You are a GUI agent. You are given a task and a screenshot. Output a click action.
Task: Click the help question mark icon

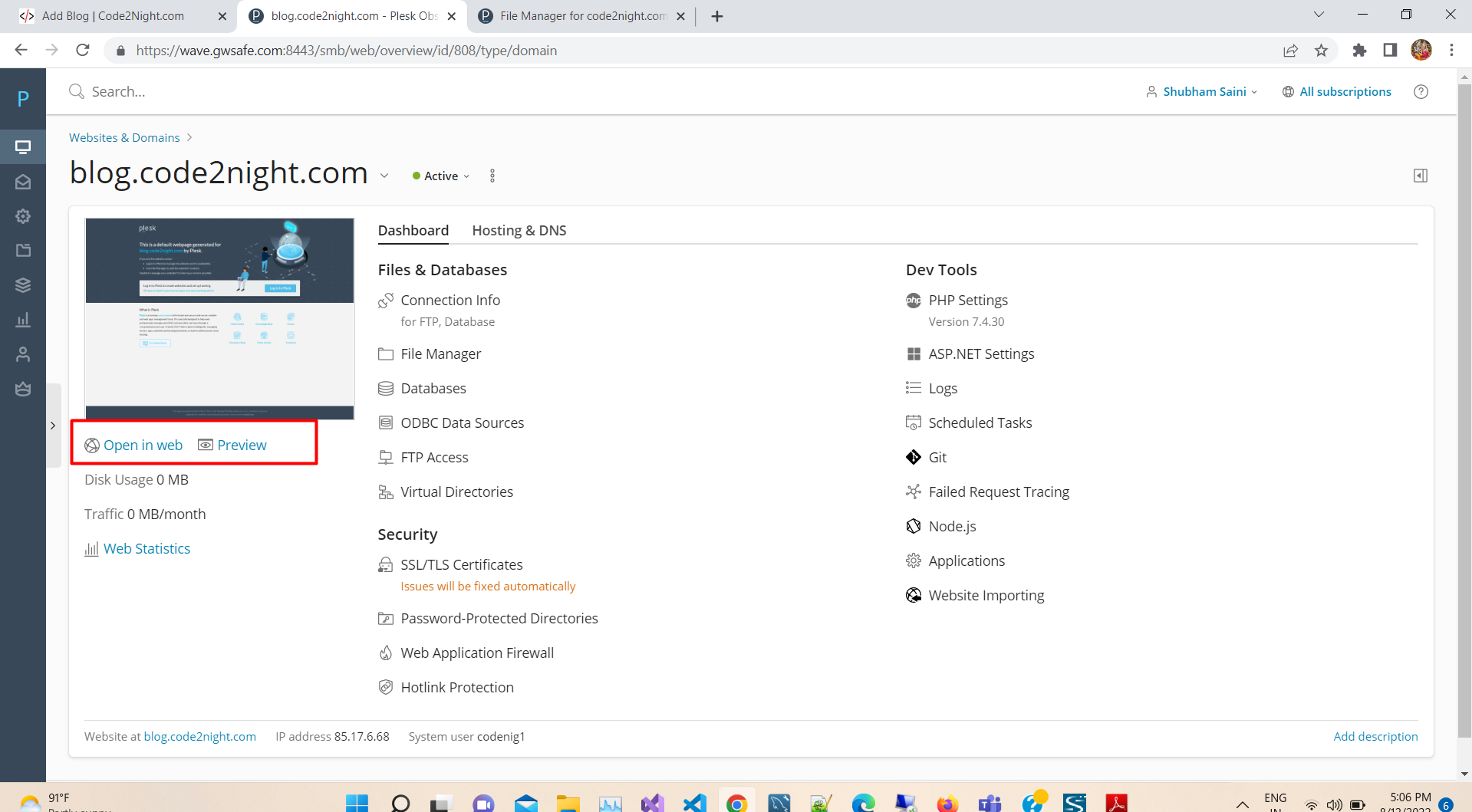(x=1421, y=91)
